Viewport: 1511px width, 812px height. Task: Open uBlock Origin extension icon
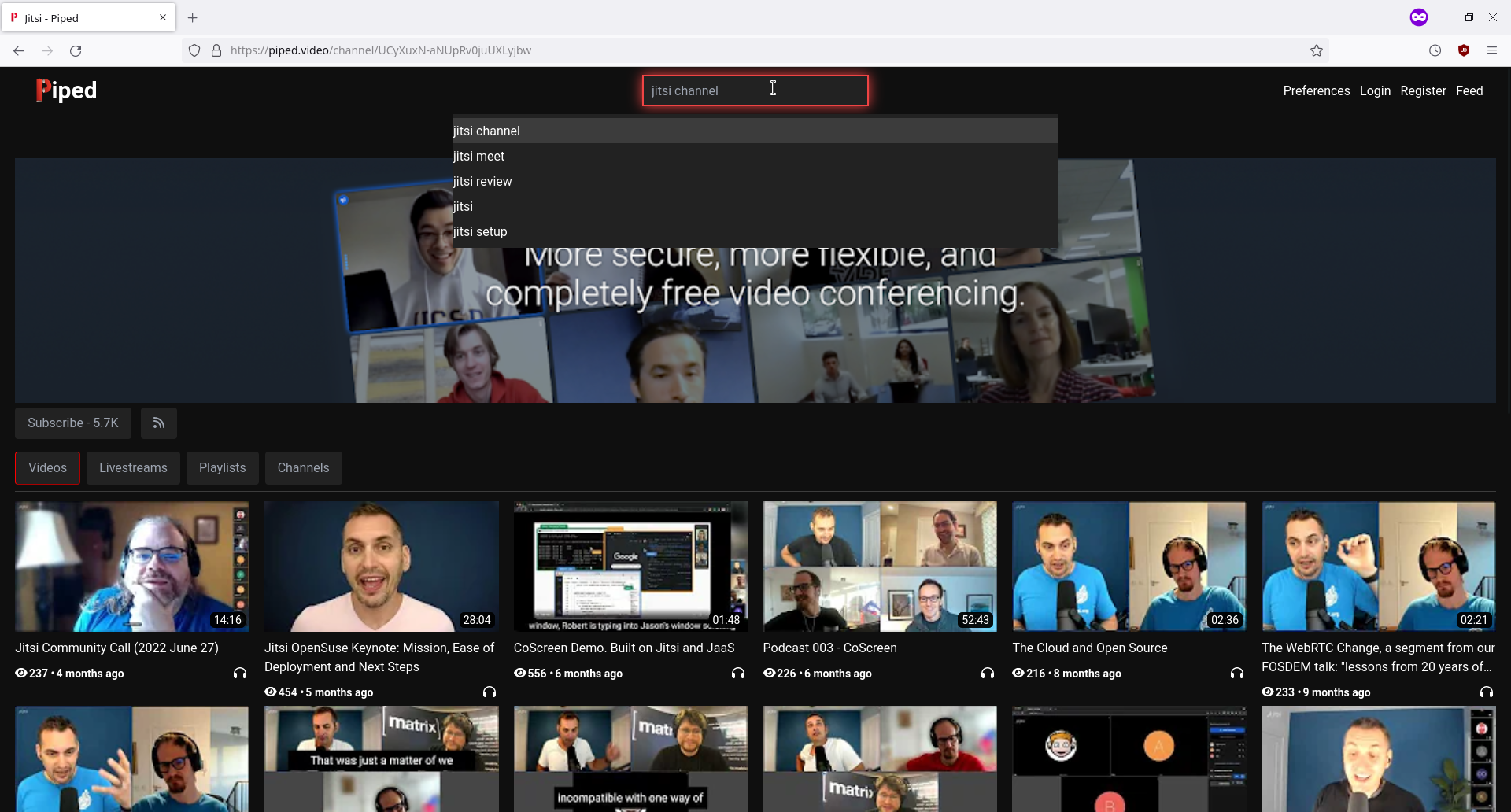1464,50
